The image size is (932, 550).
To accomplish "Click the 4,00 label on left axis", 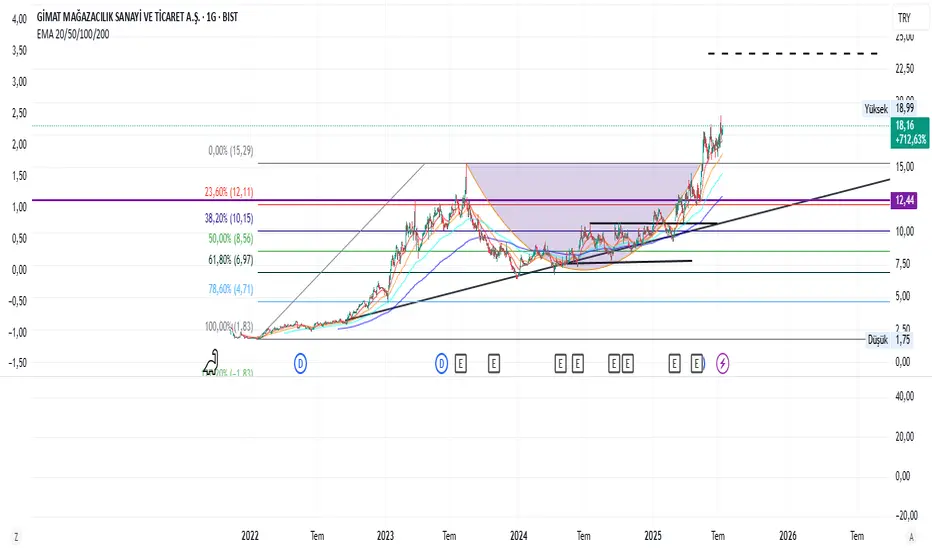I will [x=20, y=19].
